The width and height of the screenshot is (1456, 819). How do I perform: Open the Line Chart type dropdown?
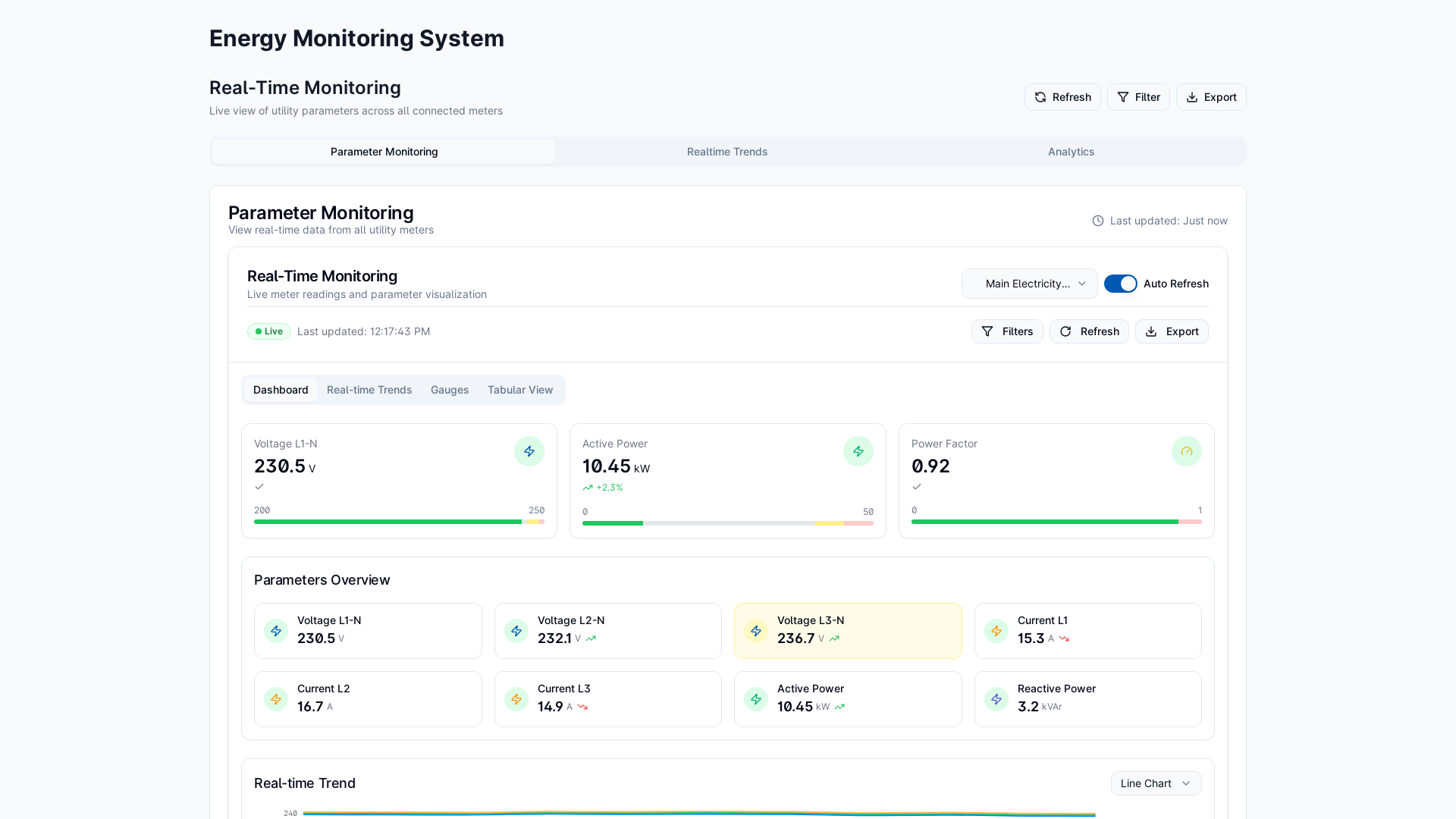click(1156, 783)
